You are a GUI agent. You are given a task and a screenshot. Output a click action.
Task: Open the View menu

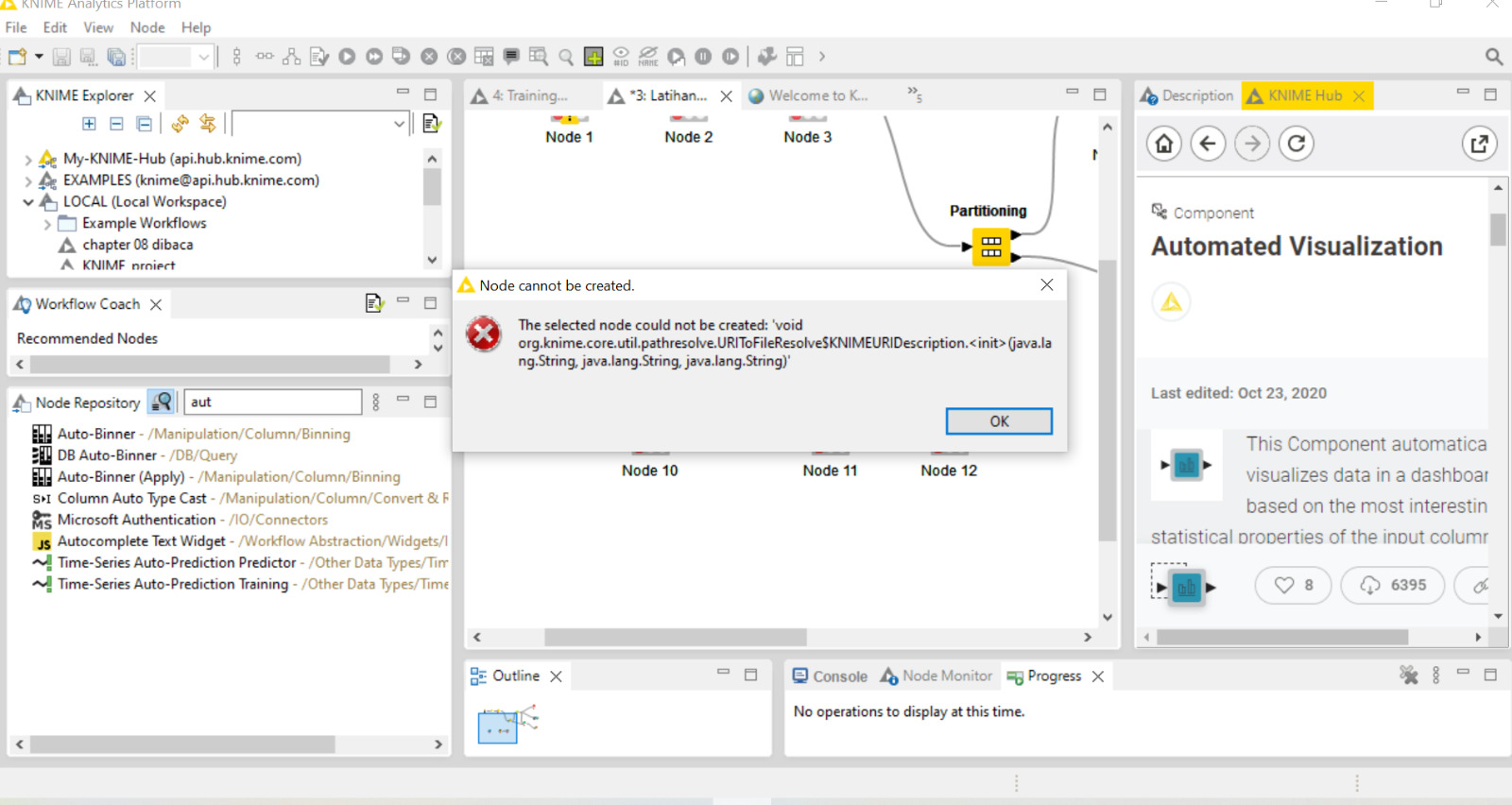point(98,27)
